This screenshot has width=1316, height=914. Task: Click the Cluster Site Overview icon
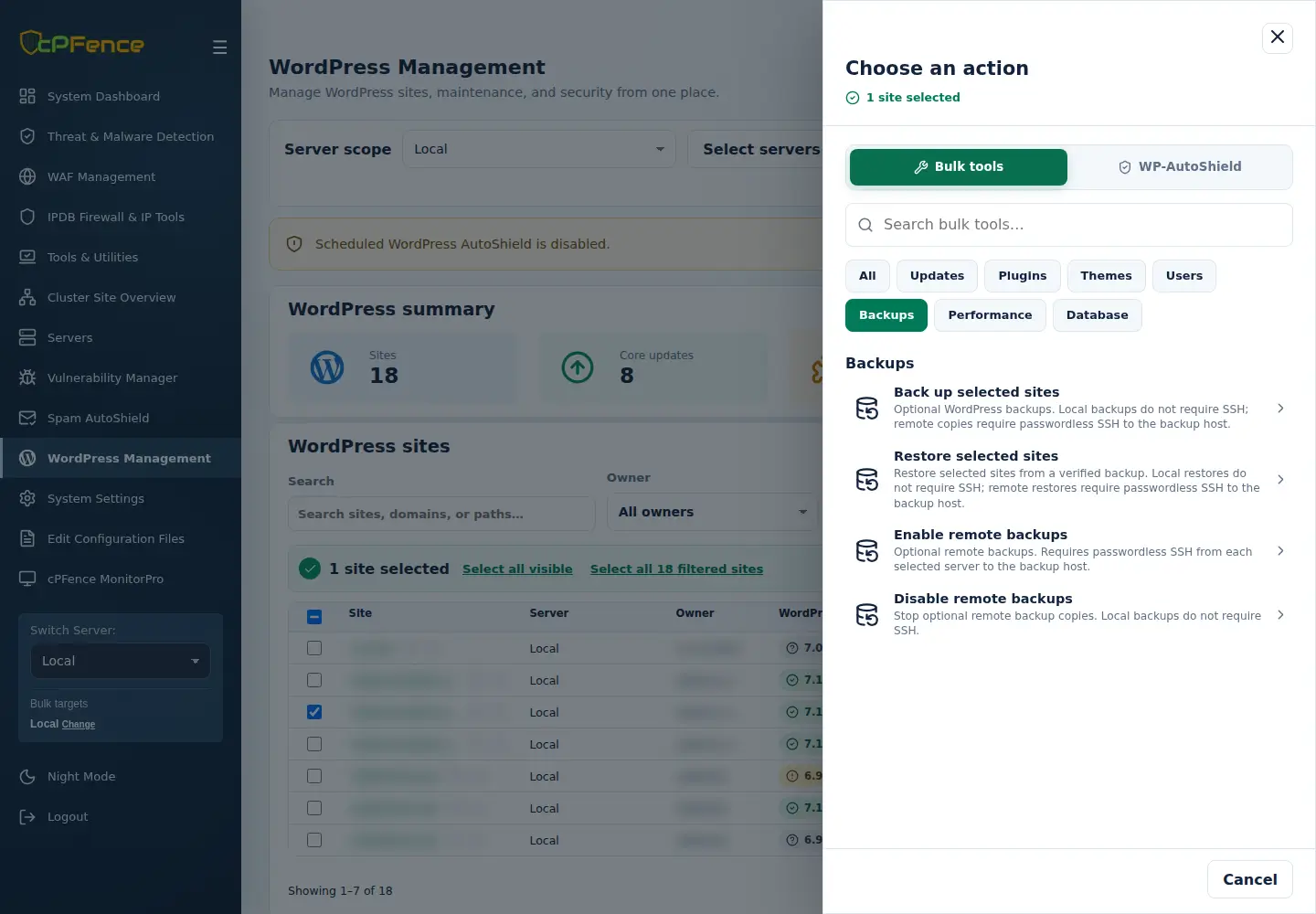coord(27,297)
